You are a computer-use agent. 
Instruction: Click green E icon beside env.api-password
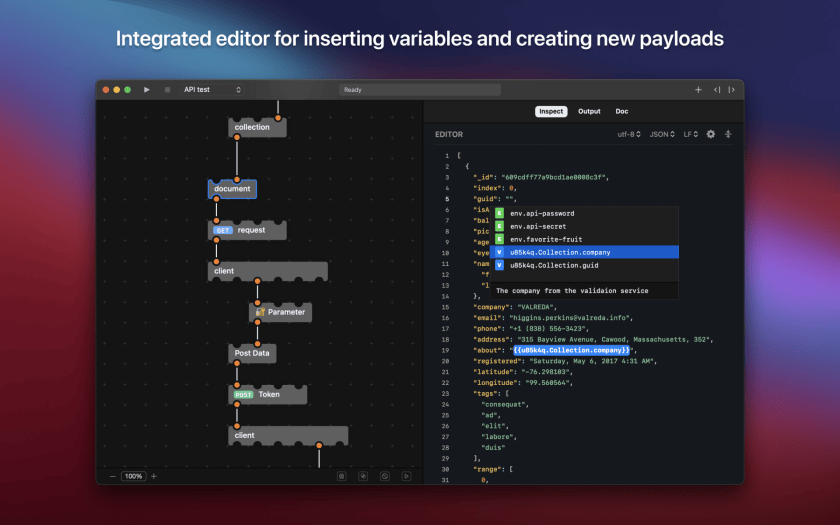[499, 213]
